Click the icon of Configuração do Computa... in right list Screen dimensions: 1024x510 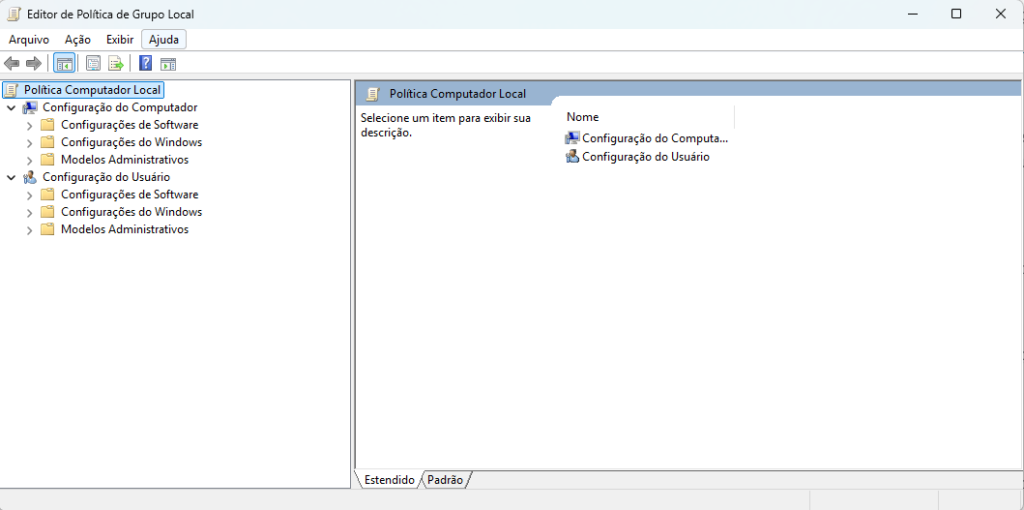tap(572, 138)
